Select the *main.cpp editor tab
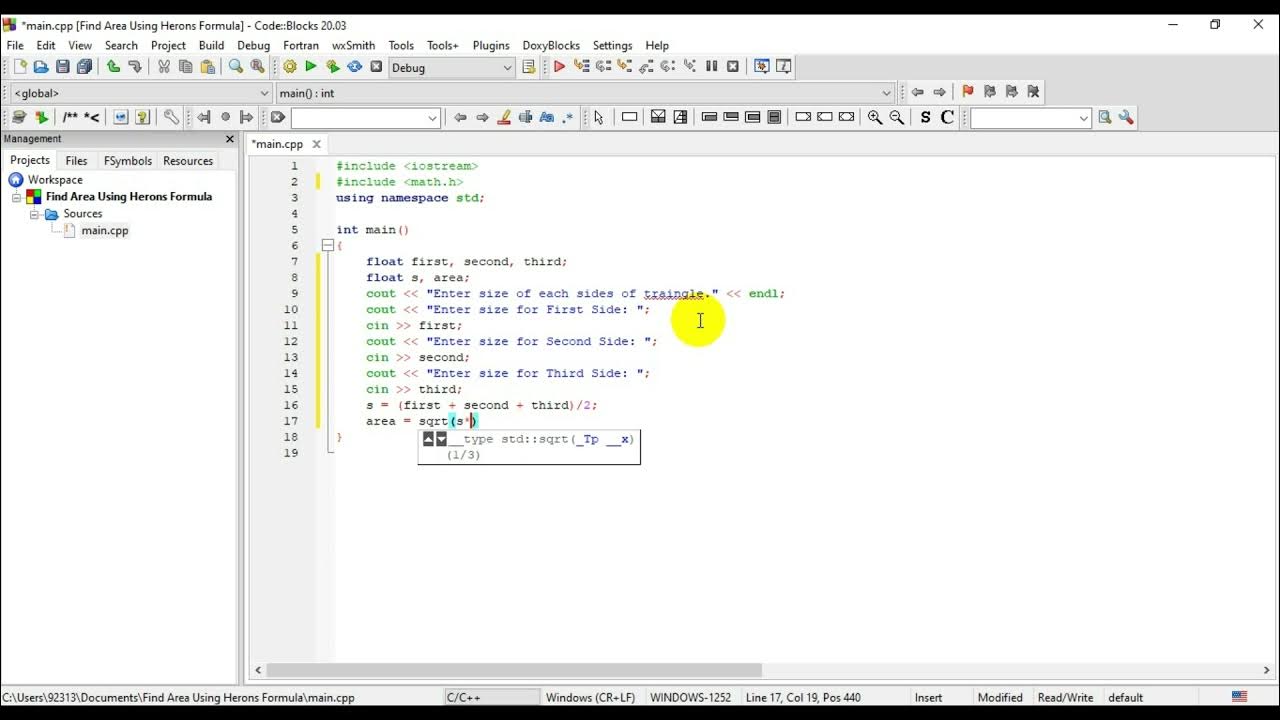Image resolution: width=1280 pixels, height=720 pixels. pos(277,144)
